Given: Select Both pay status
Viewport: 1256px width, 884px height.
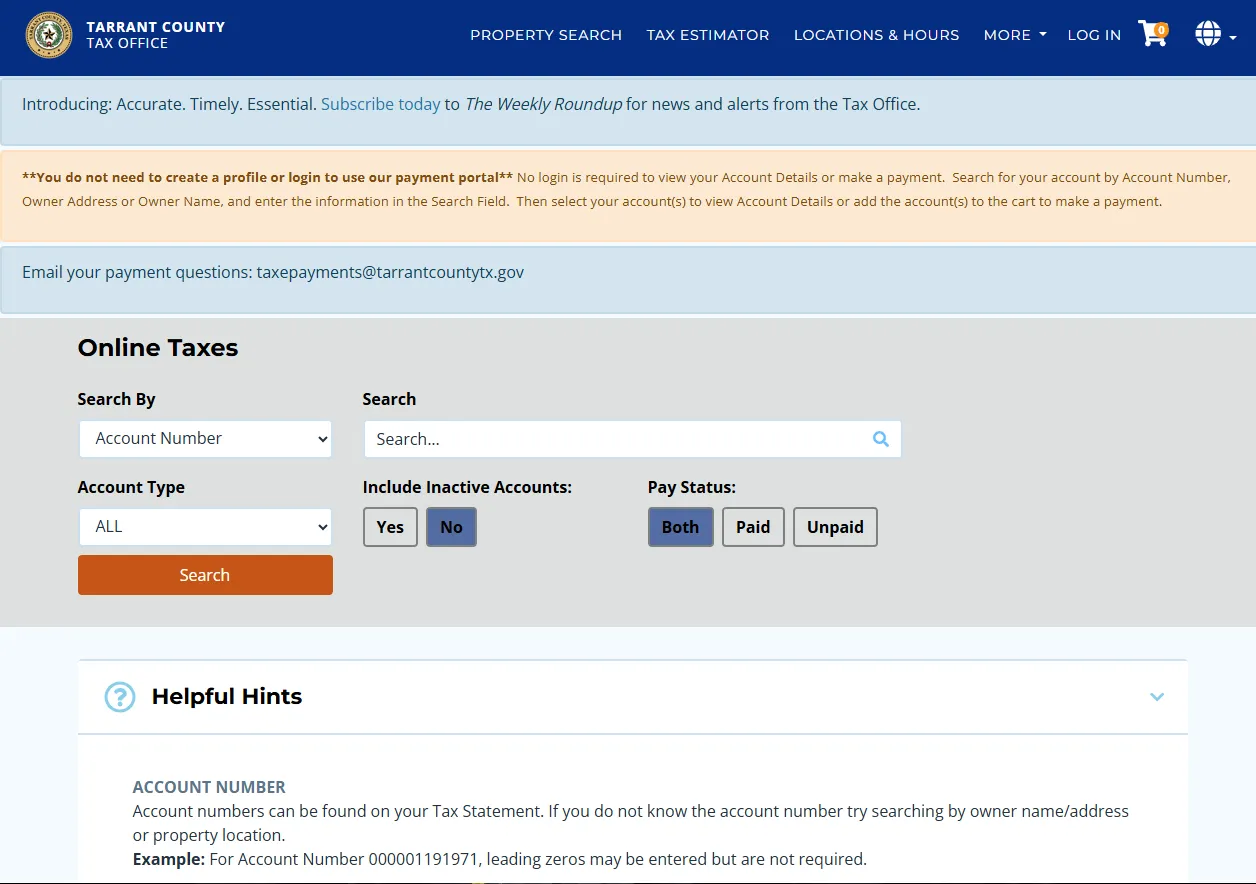Looking at the screenshot, I should click(681, 527).
